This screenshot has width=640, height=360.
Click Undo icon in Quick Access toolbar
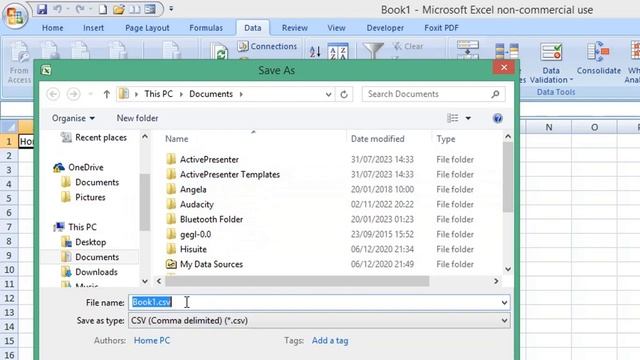58,9
